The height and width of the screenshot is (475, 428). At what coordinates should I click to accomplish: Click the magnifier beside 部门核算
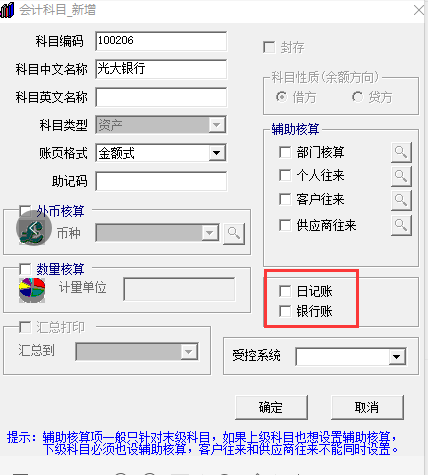point(401,152)
